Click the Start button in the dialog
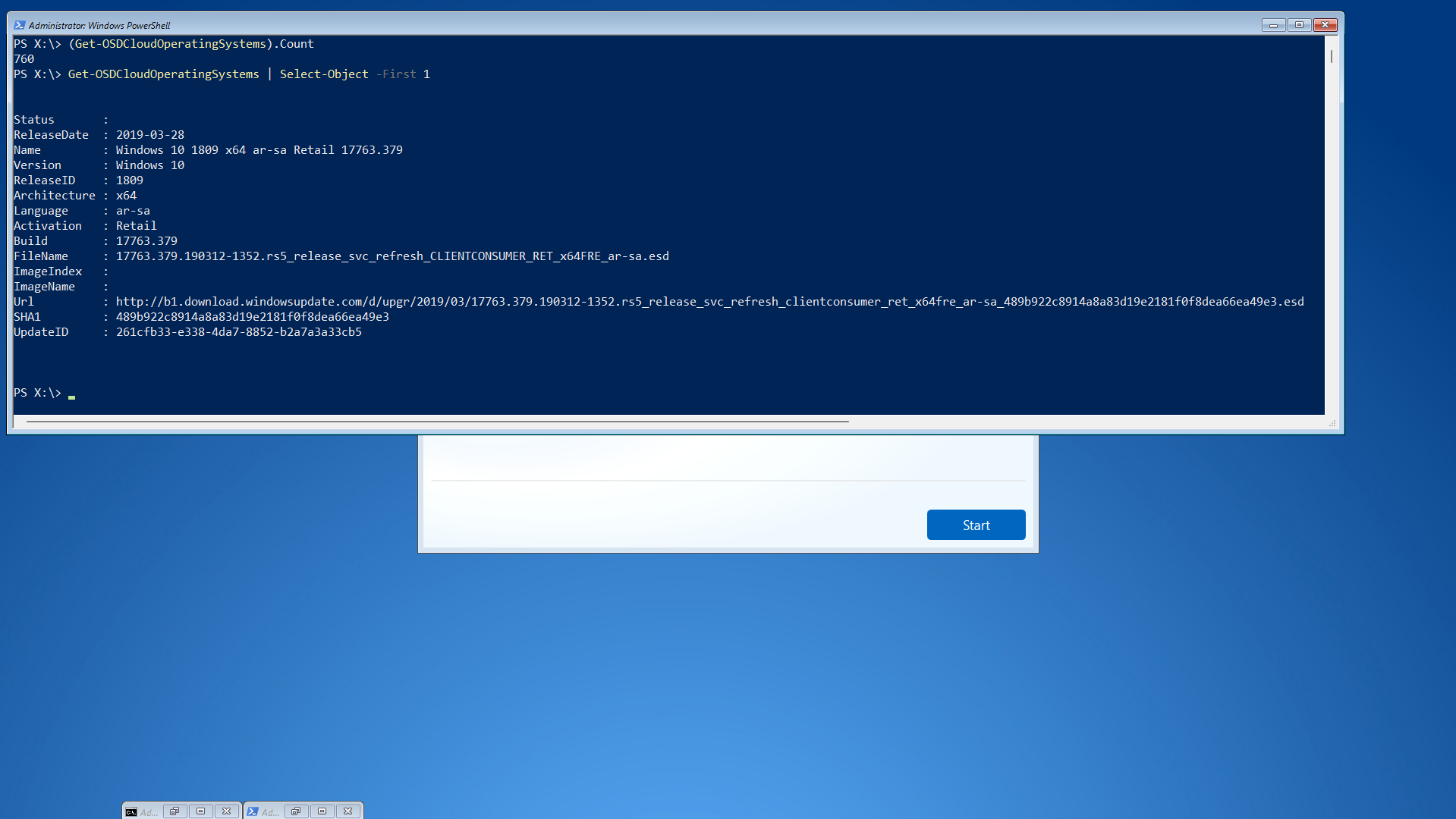This screenshot has height=819, width=1456. [x=976, y=525]
